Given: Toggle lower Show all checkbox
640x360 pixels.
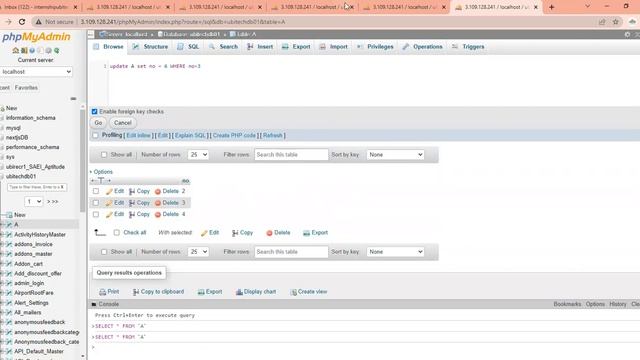Looking at the screenshot, I should coord(104,252).
